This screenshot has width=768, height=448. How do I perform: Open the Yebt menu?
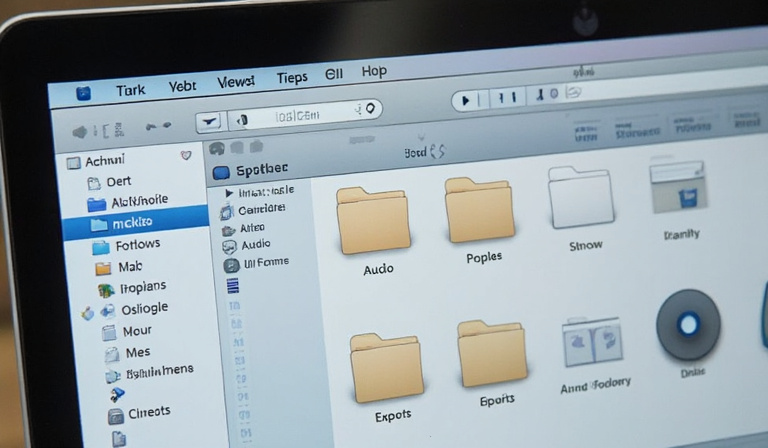point(182,86)
